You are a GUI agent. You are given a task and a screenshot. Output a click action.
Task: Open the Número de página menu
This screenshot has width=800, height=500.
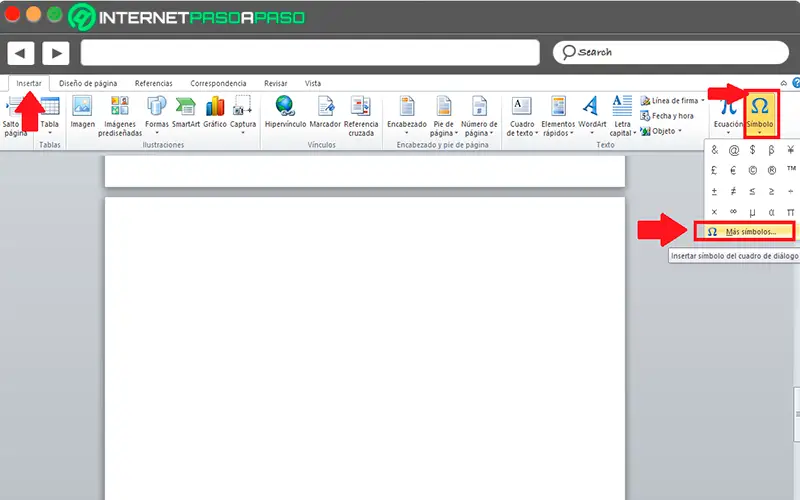(479, 116)
